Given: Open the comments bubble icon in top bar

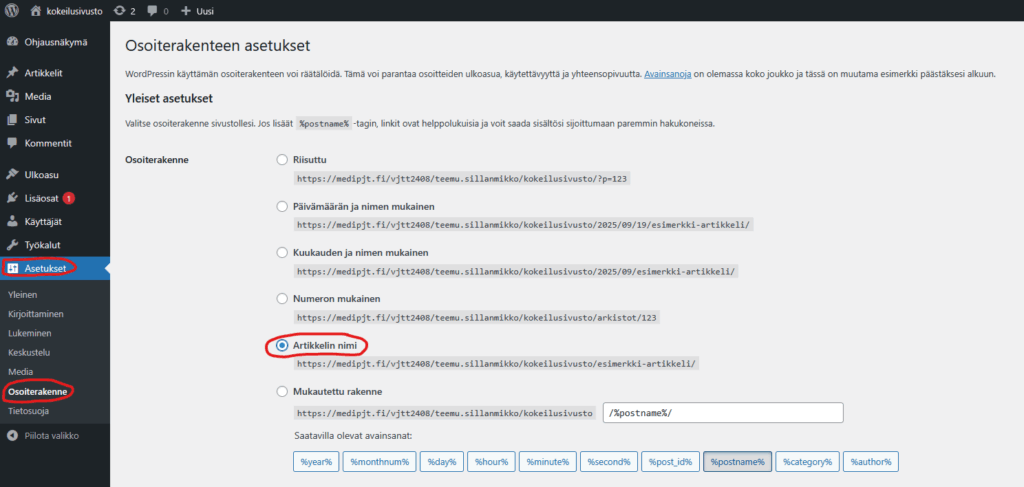Looking at the screenshot, I should 152,11.
